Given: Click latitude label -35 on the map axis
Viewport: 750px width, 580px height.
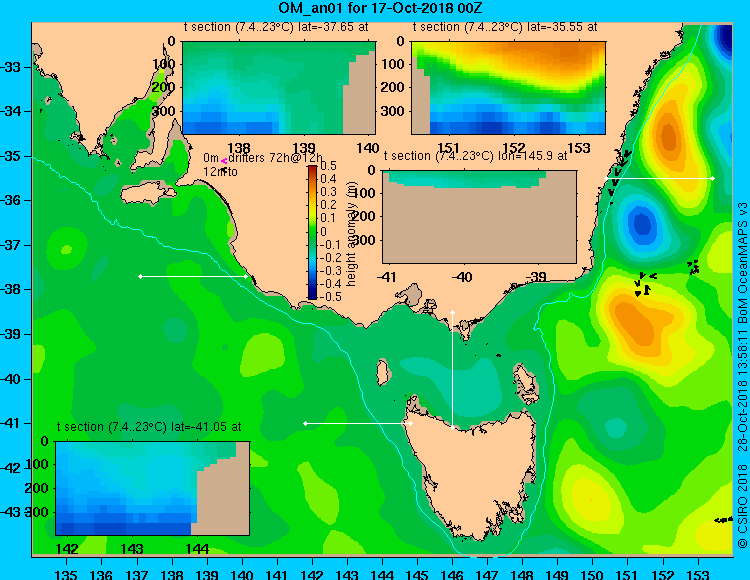Looking at the screenshot, I should [x=11, y=156].
